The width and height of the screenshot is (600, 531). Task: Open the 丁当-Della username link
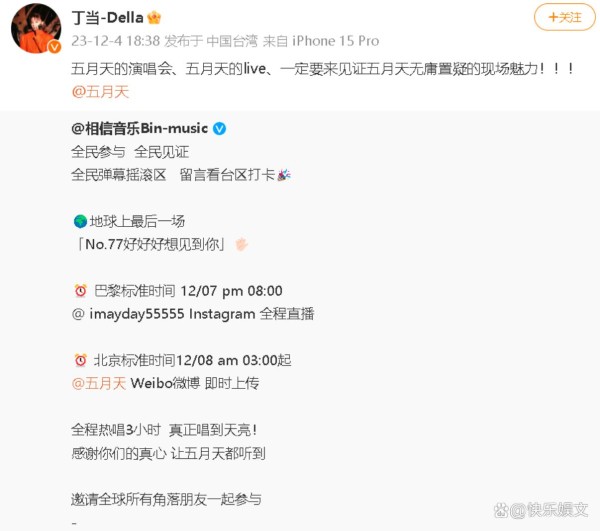pos(108,18)
